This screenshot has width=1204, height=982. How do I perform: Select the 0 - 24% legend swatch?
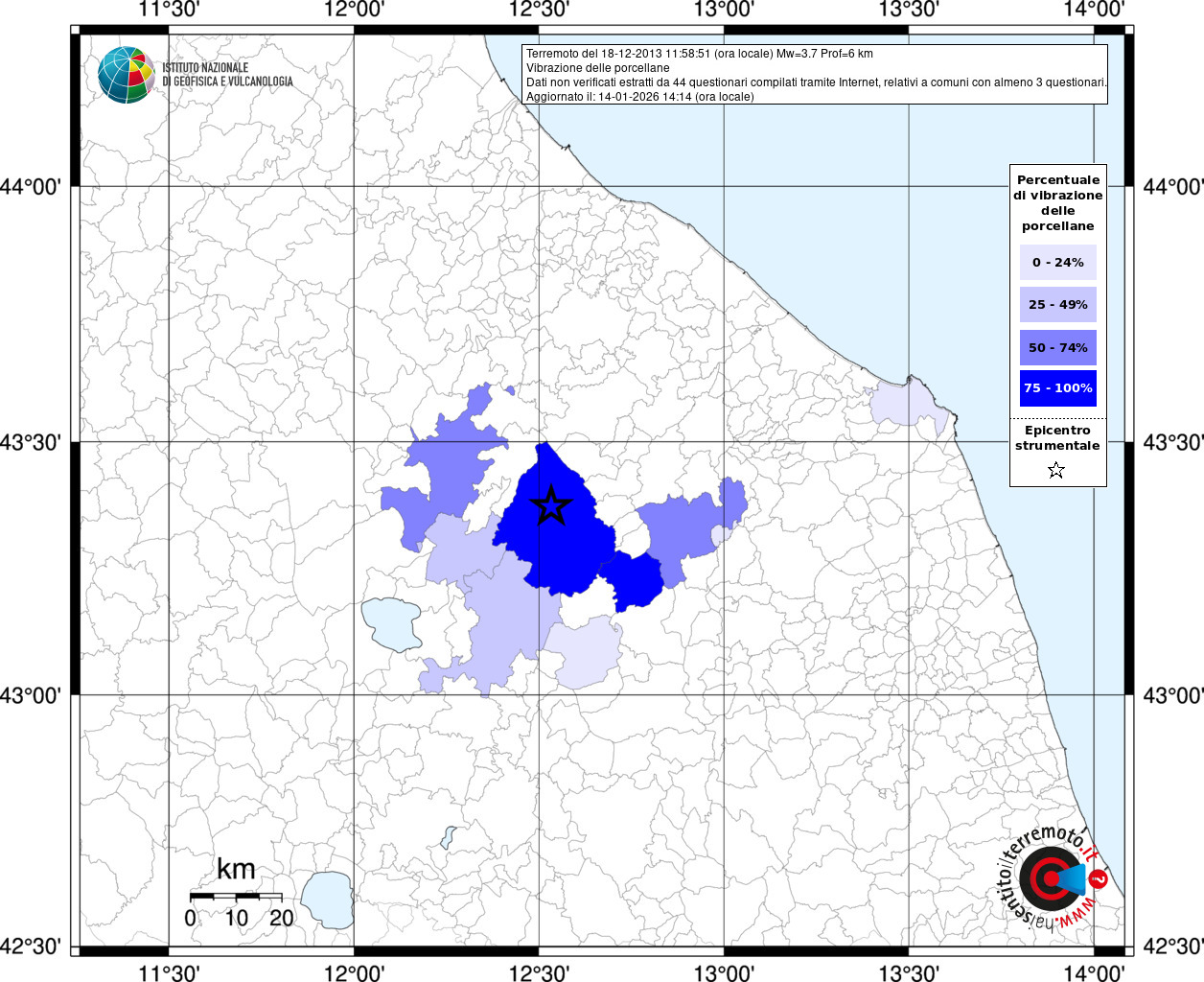click(1058, 262)
